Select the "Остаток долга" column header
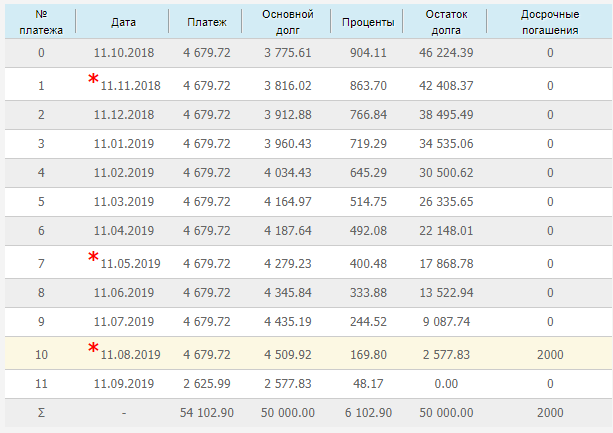613x433 pixels. (x=447, y=22)
